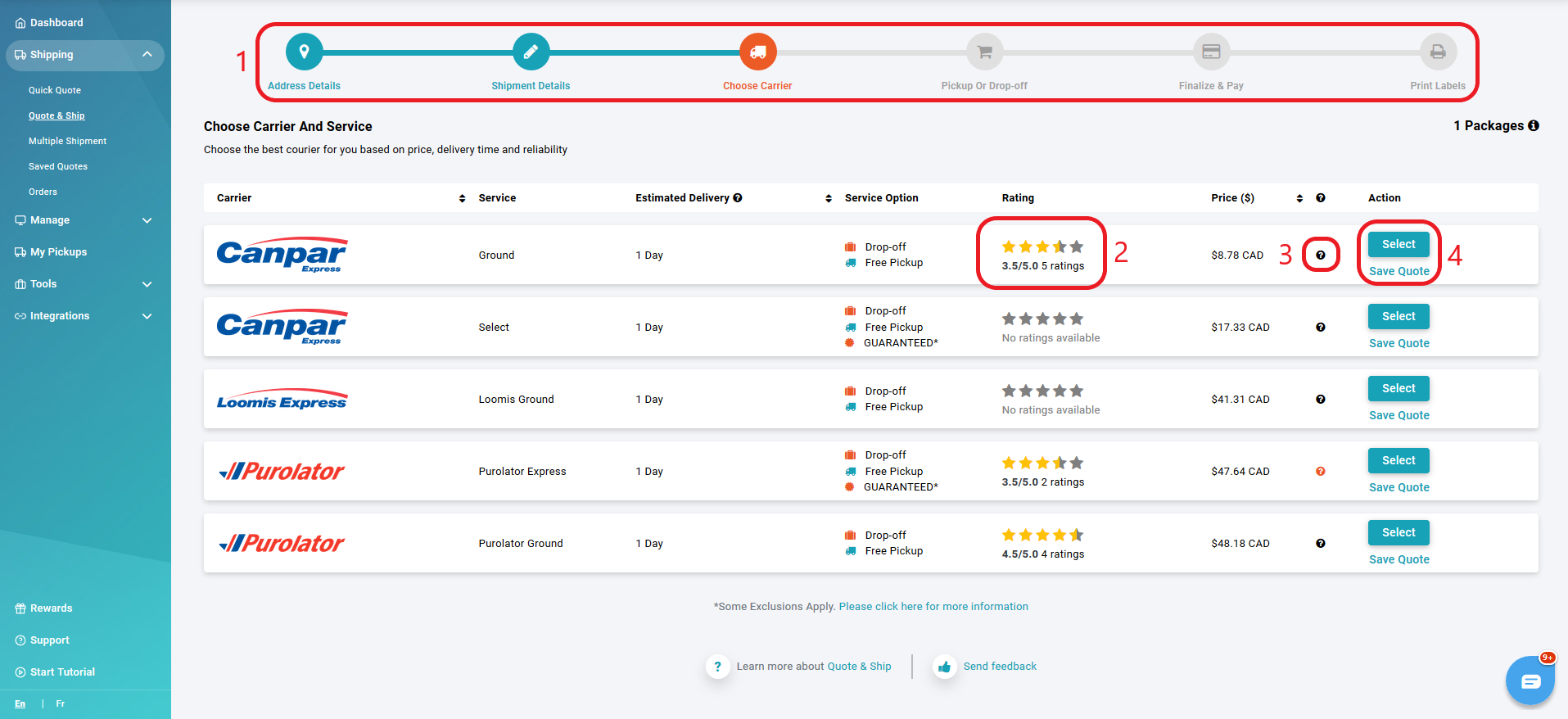The image size is (1568, 719).
Task: Open My Pickups in sidebar
Action: [x=51, y=252]
